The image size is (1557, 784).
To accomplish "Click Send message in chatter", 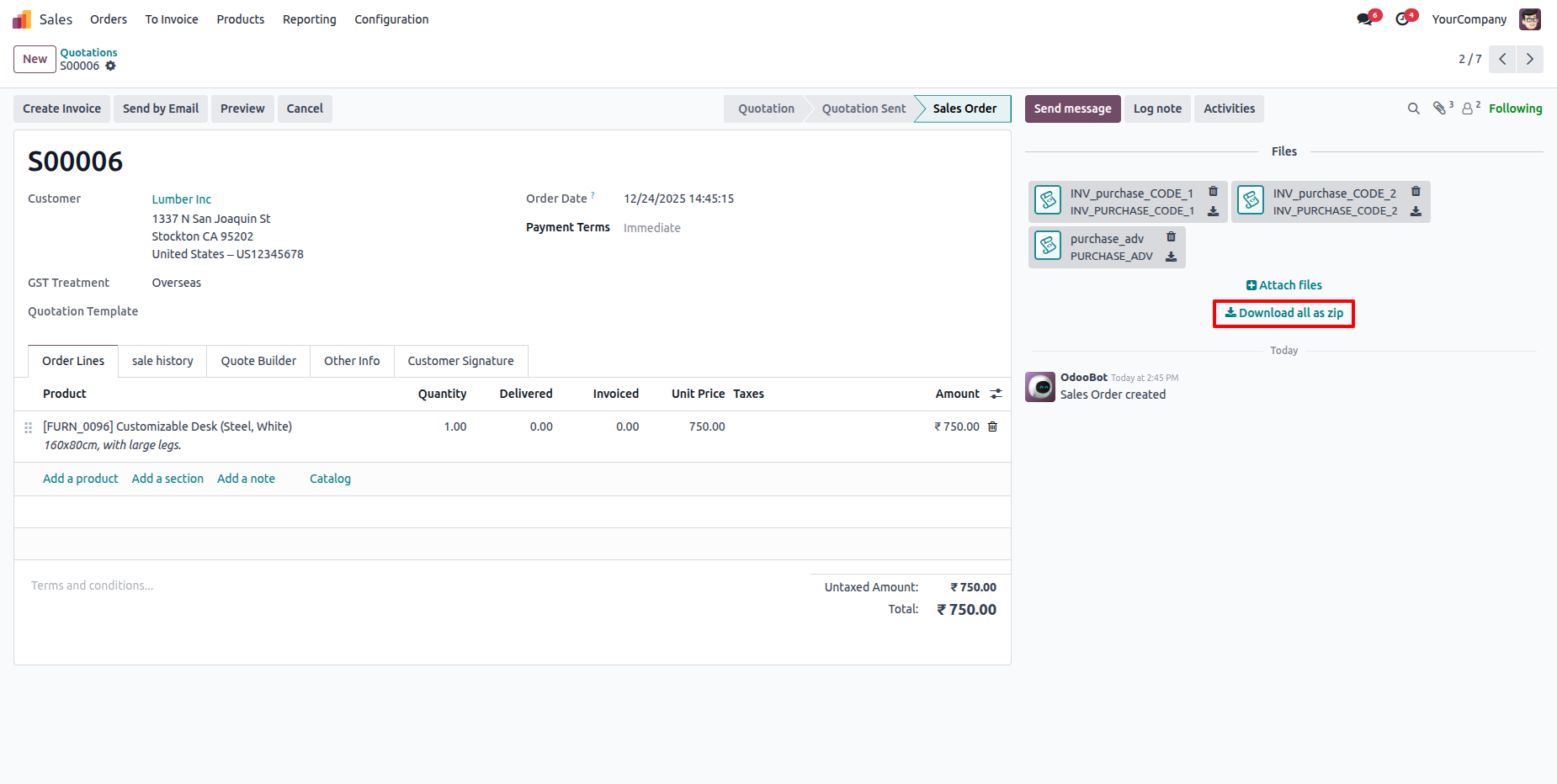I will tap(1072, 109).
